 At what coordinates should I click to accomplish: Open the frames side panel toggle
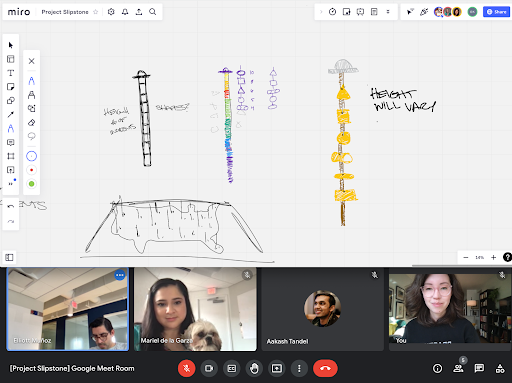9,257
